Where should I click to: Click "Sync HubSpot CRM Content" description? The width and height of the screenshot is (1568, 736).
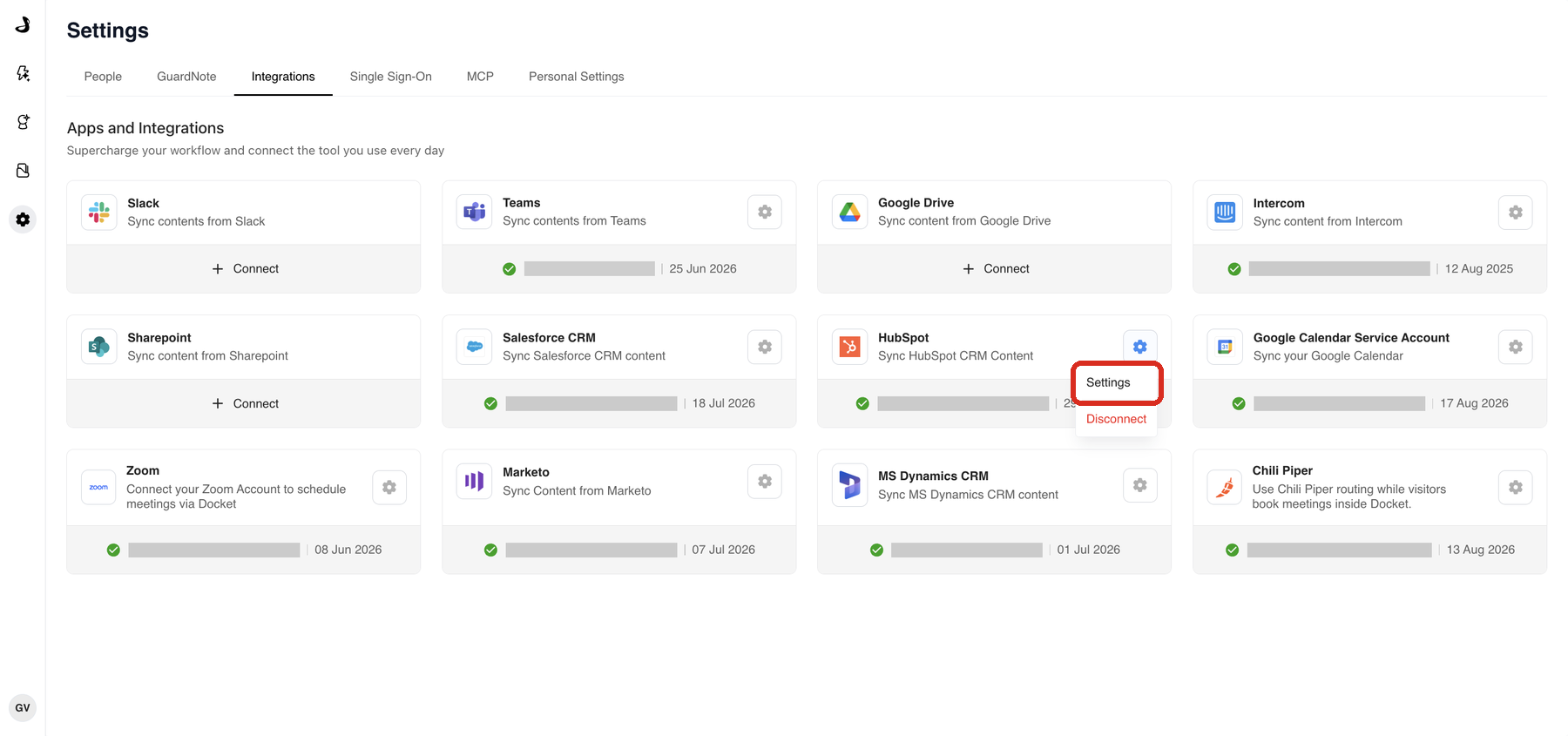(956, 356)
